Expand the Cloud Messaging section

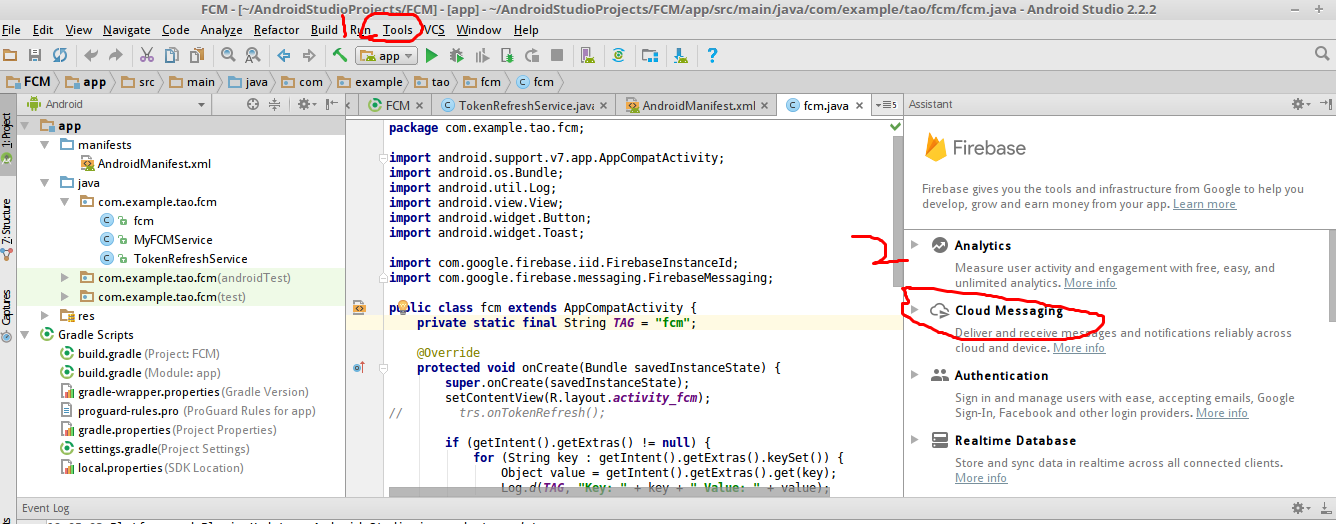pos(915,311)
